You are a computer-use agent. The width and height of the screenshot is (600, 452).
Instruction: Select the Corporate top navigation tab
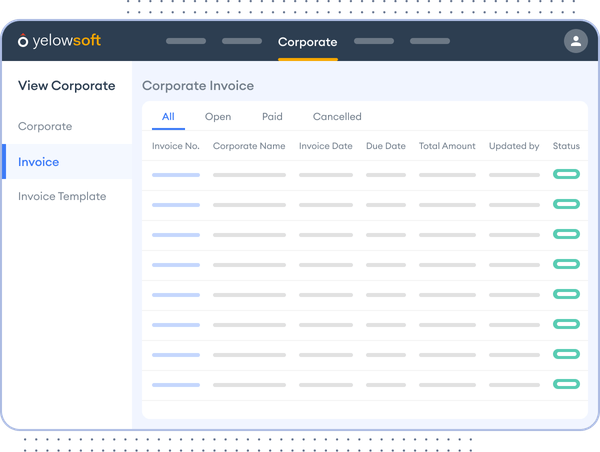click(308, 42)
